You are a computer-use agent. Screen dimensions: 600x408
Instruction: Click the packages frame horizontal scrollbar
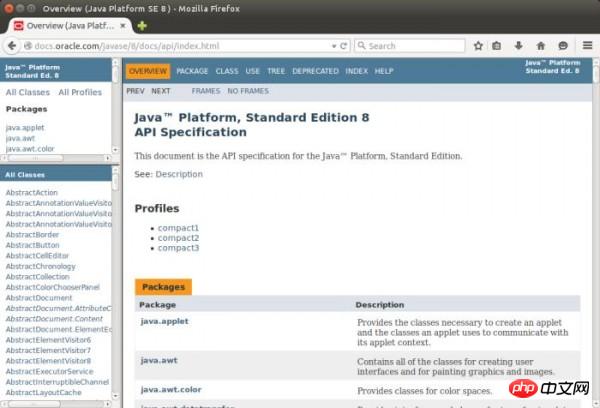pos(56,158)
